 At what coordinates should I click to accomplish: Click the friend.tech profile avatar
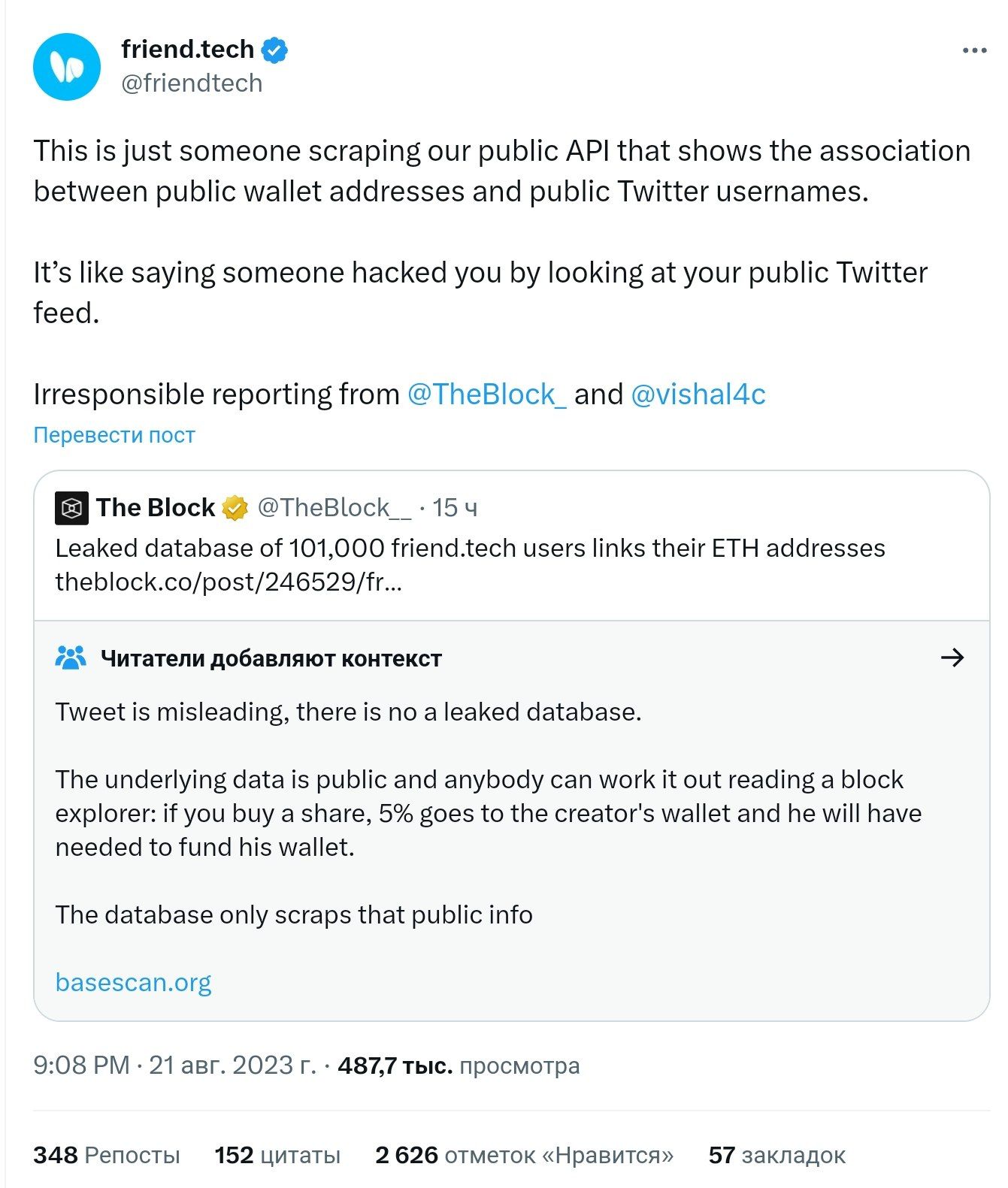tap(67, 66)
